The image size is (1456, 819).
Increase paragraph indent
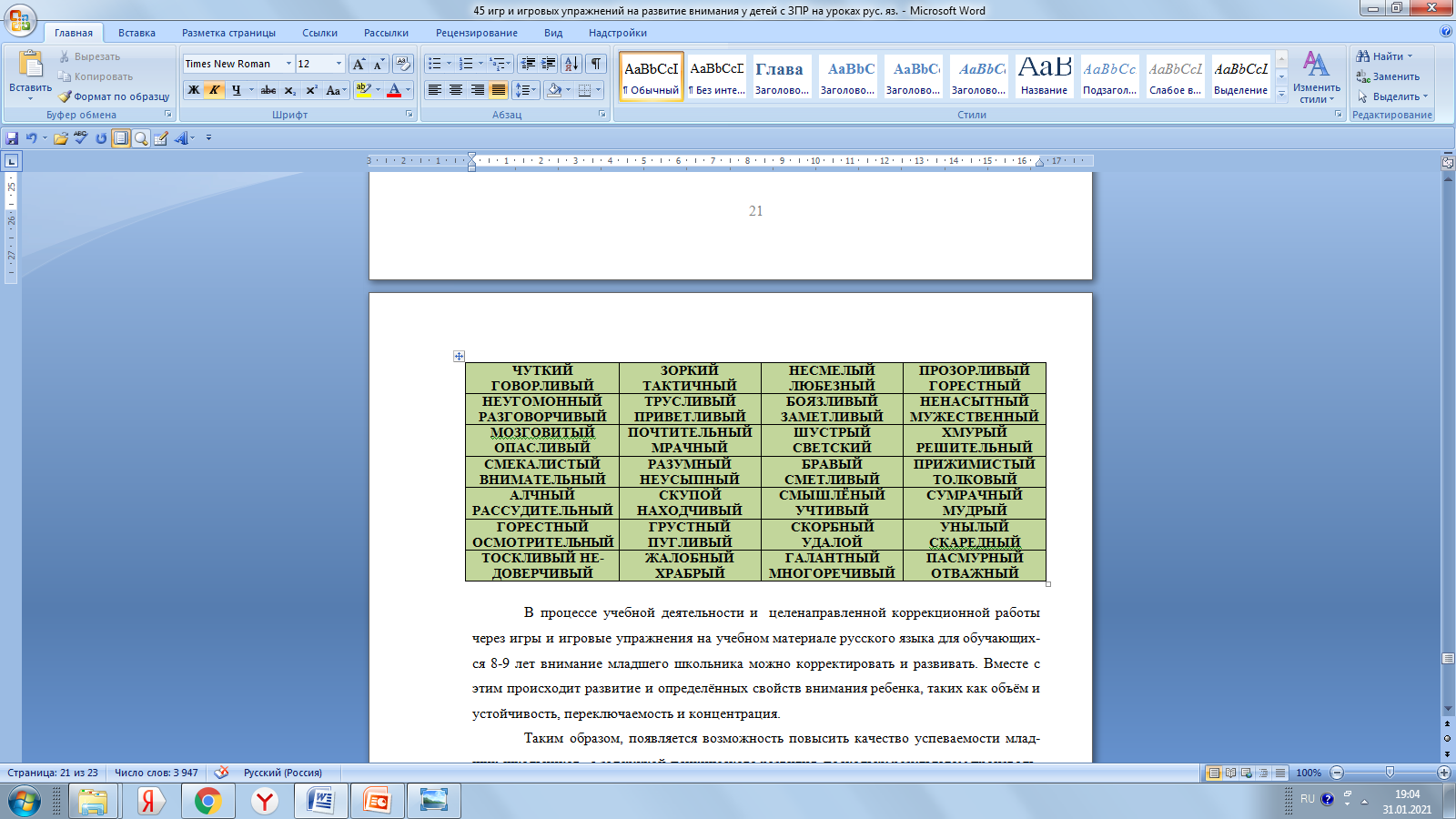pyautogui.click(x=548, y=64)
